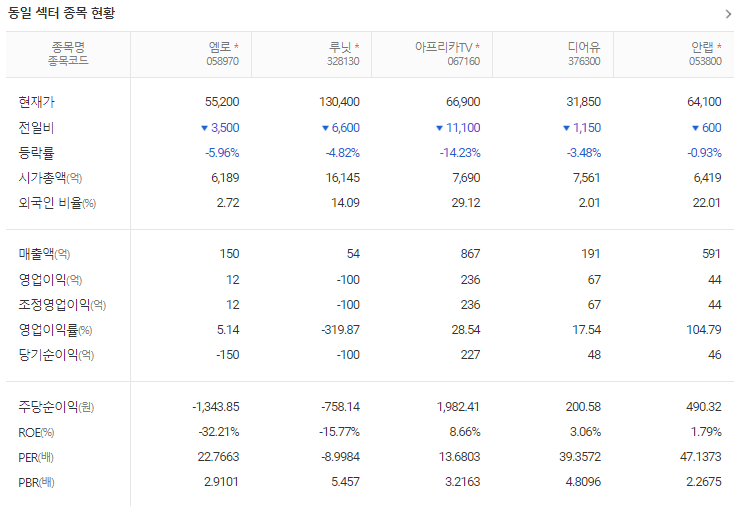The image size is (747, 506).
Task: Click PER value 39.3572
Action: (x=580, y=457)
